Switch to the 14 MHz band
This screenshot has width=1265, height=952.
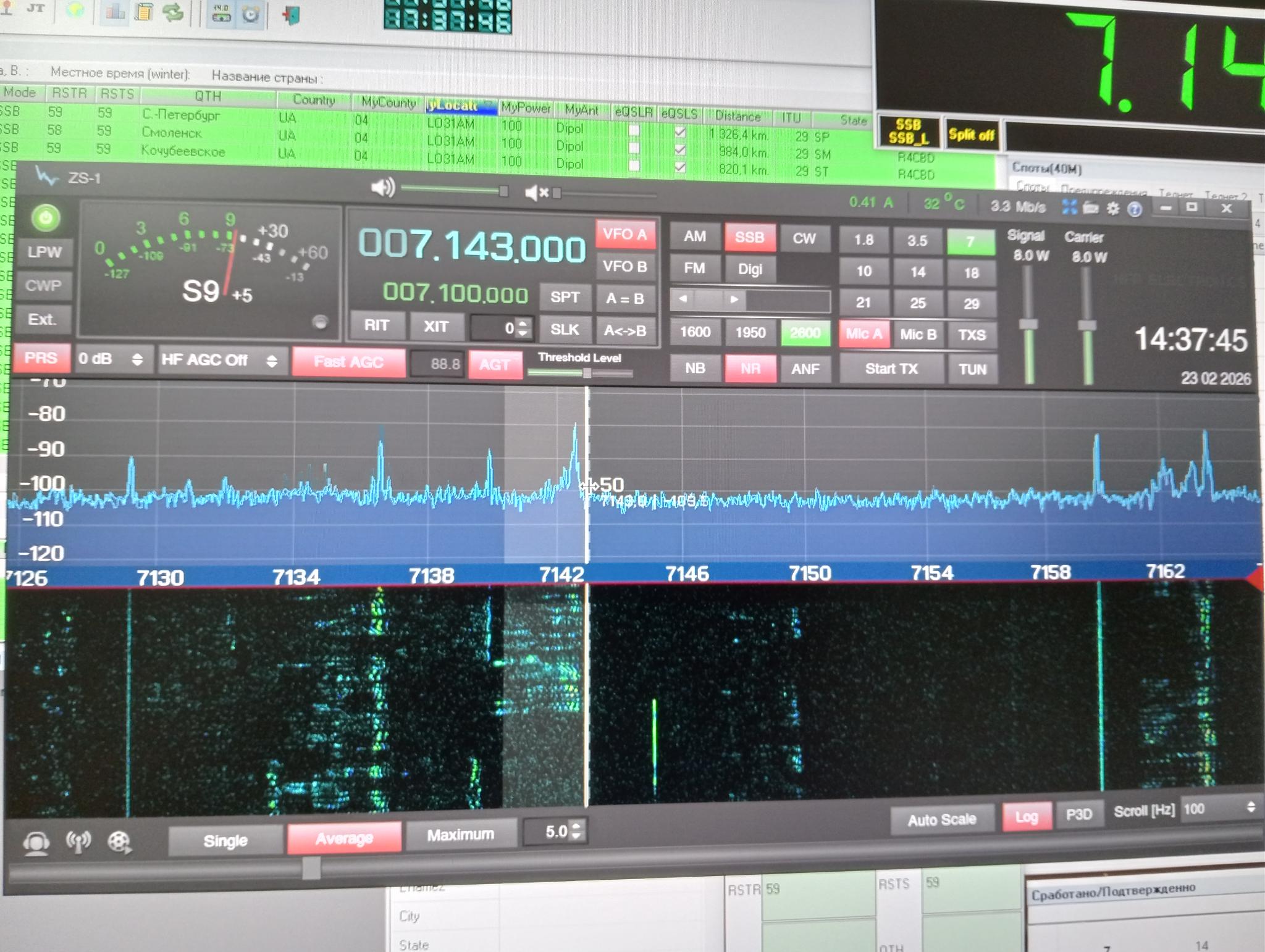pyautogui.click(x=917, y=272)
